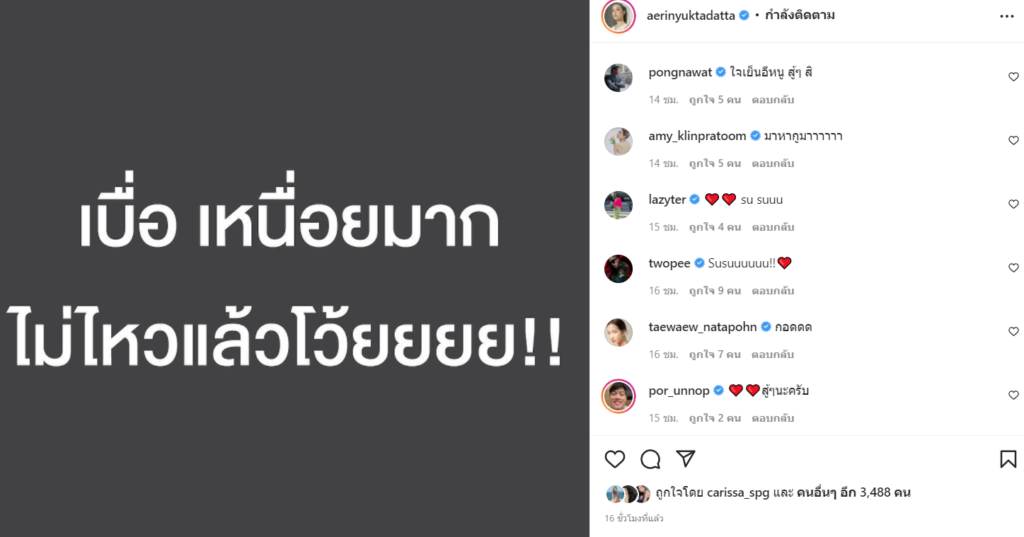
Task: Open aerinyuktadatta's profile picture in the header
Action: [x=618, y=16]
